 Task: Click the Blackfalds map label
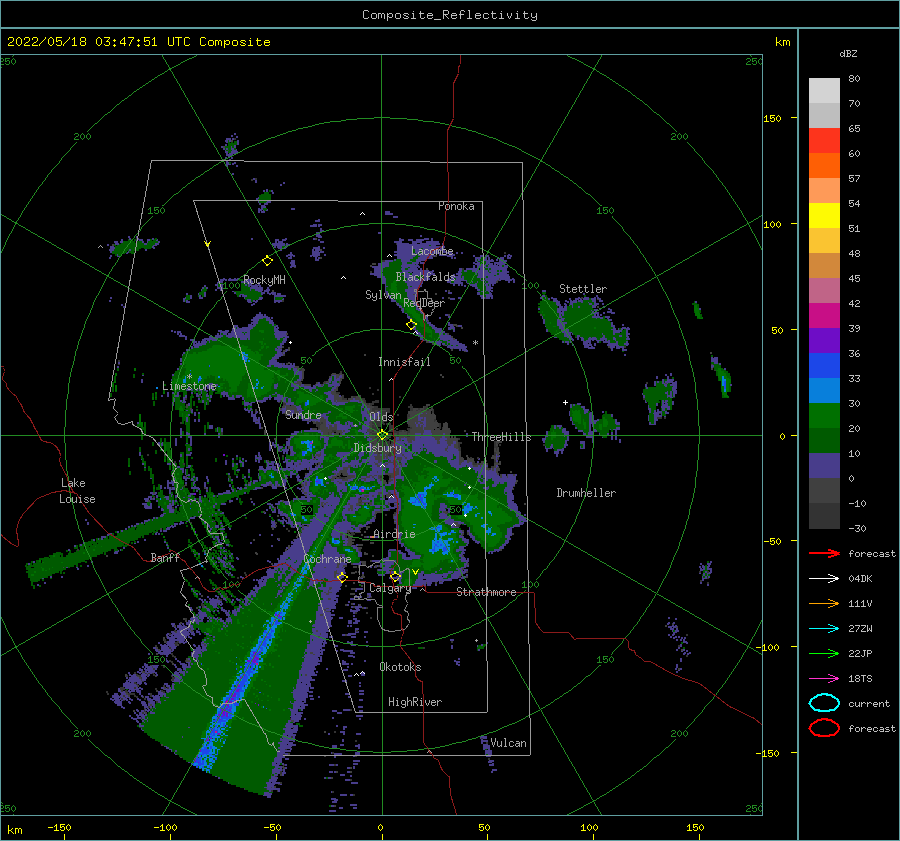[x=425, y=277]
